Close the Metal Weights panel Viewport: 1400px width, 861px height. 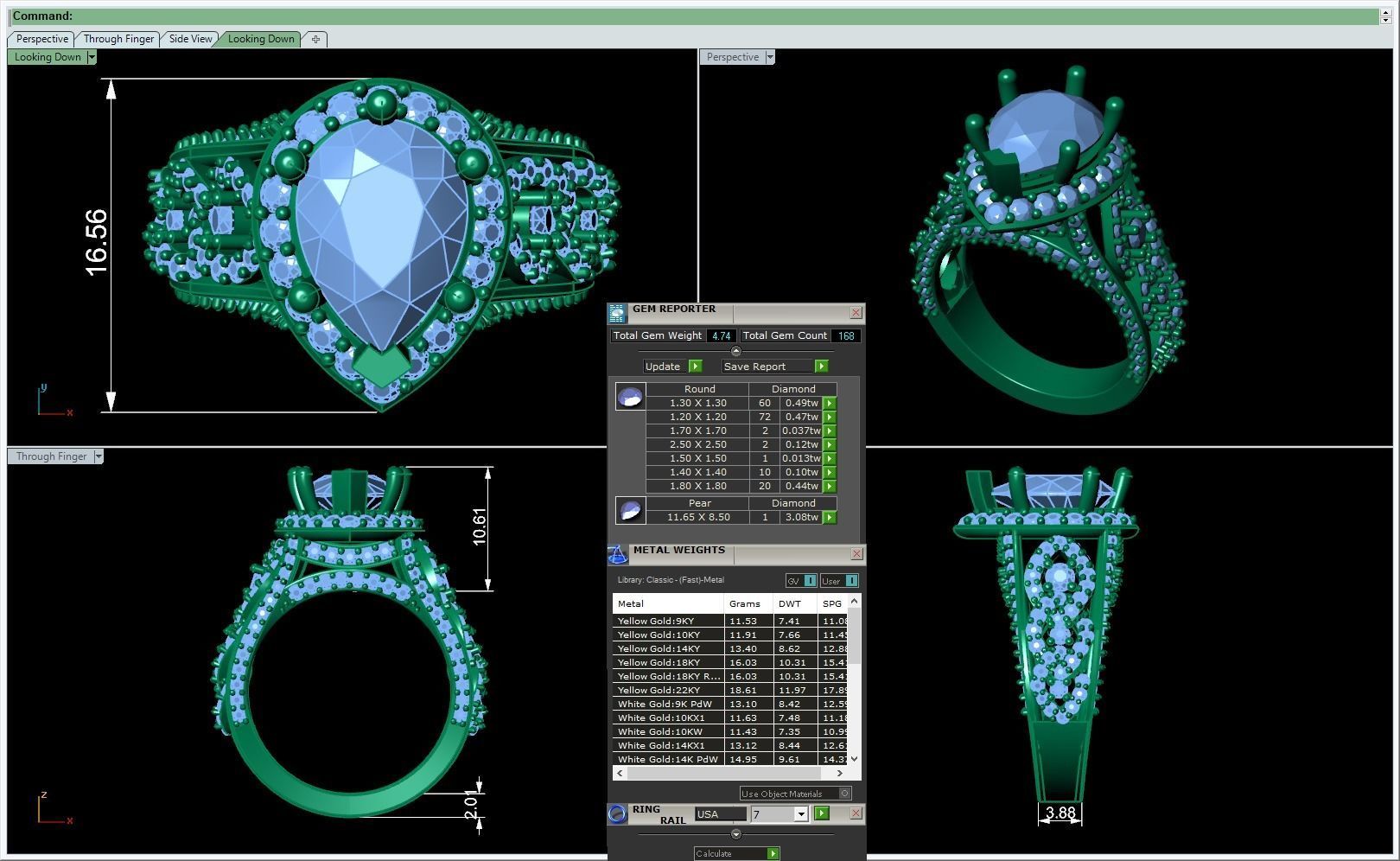tap(856, 553)
